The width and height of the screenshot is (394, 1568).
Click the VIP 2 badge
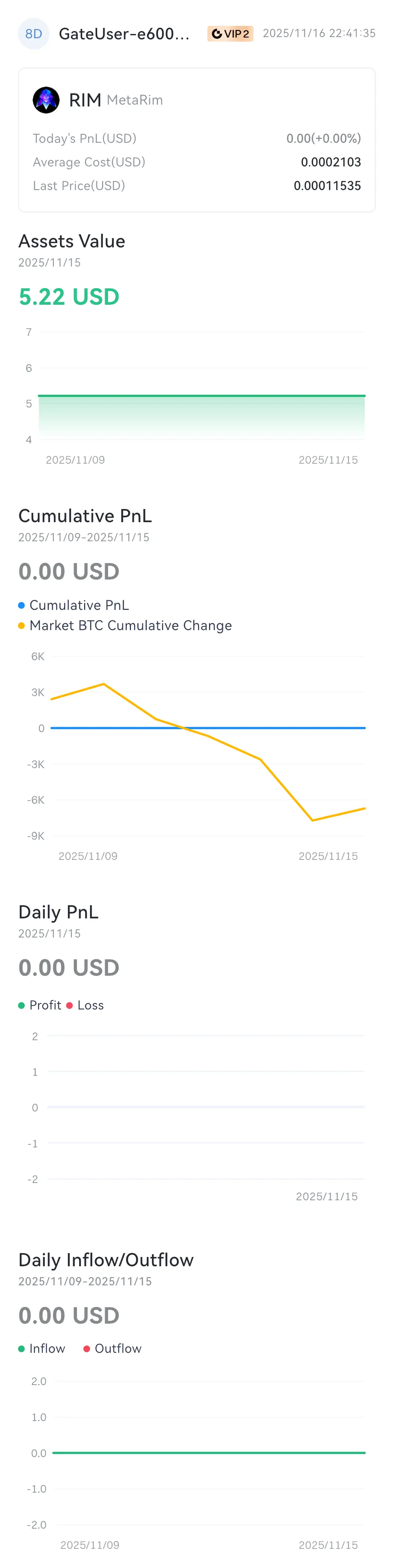pyautogui.click(x=230, y=33)
